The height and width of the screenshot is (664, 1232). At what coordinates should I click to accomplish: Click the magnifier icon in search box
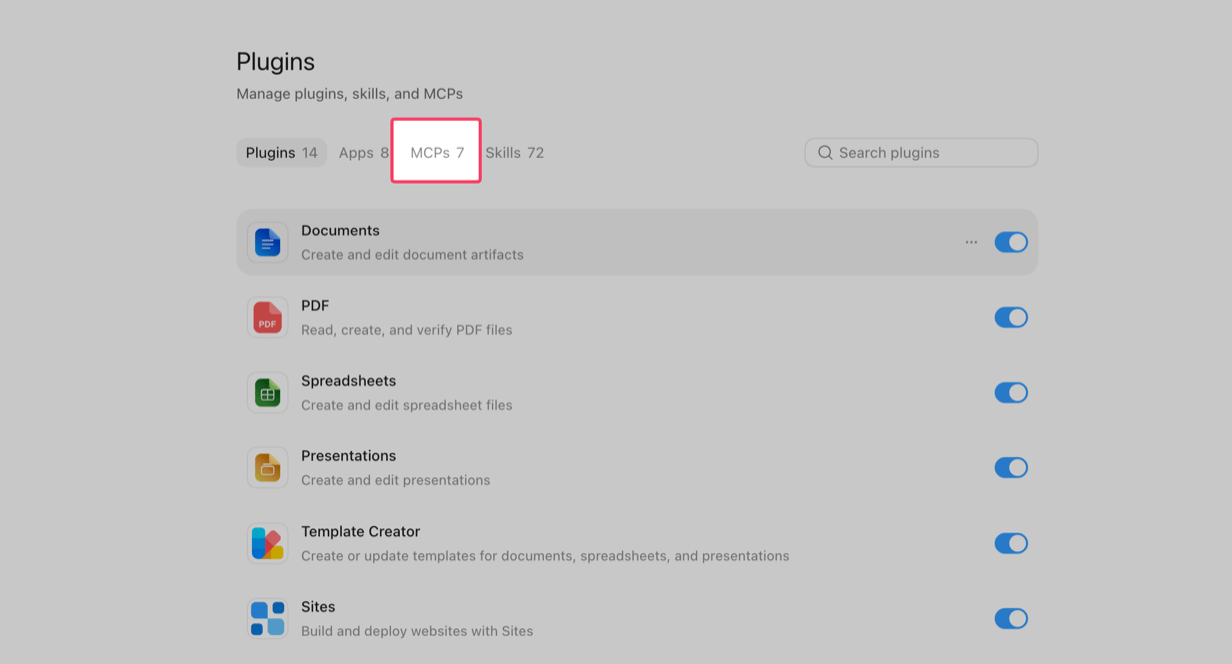point(825,153)
